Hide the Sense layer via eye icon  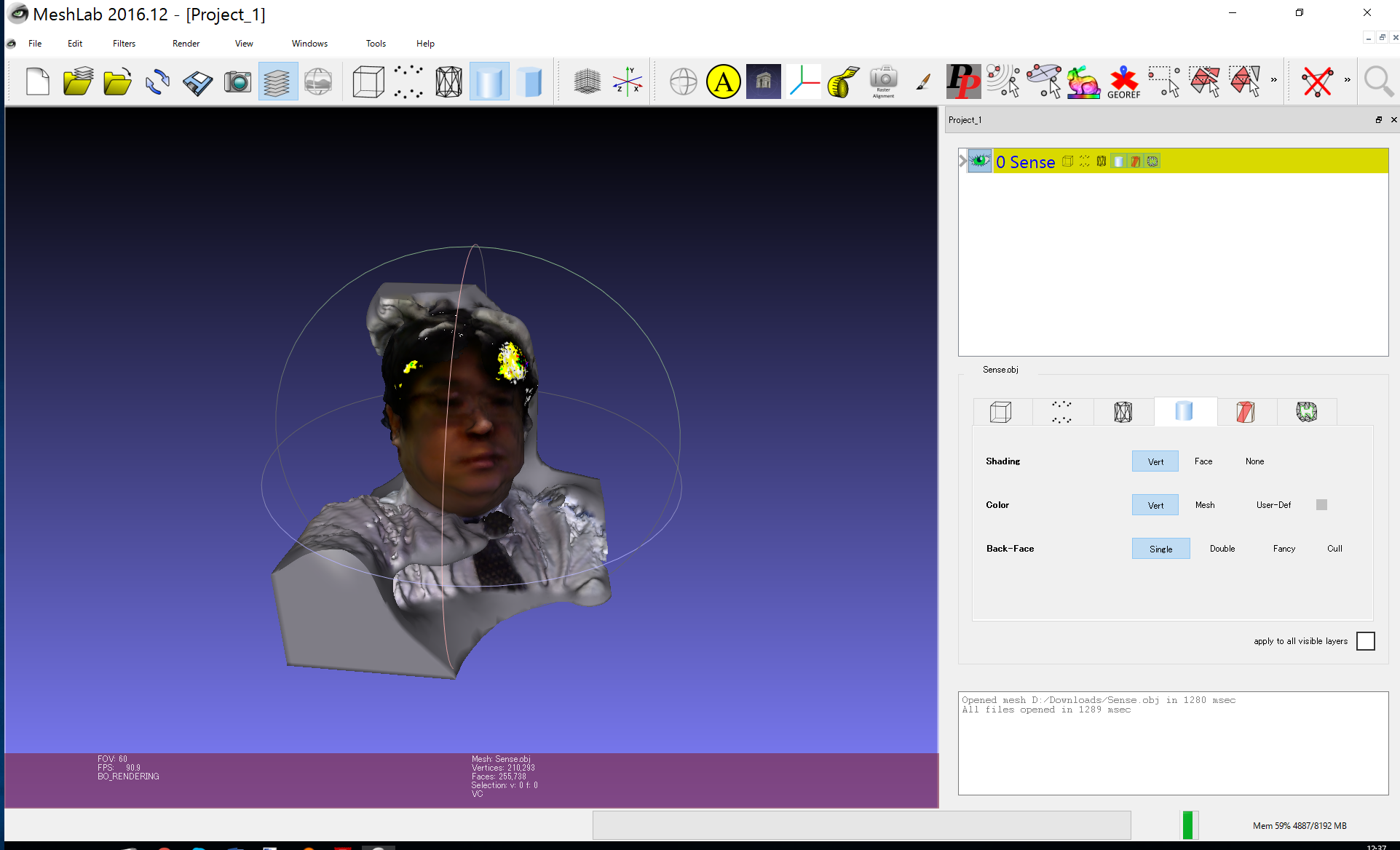tap(980, 161)
